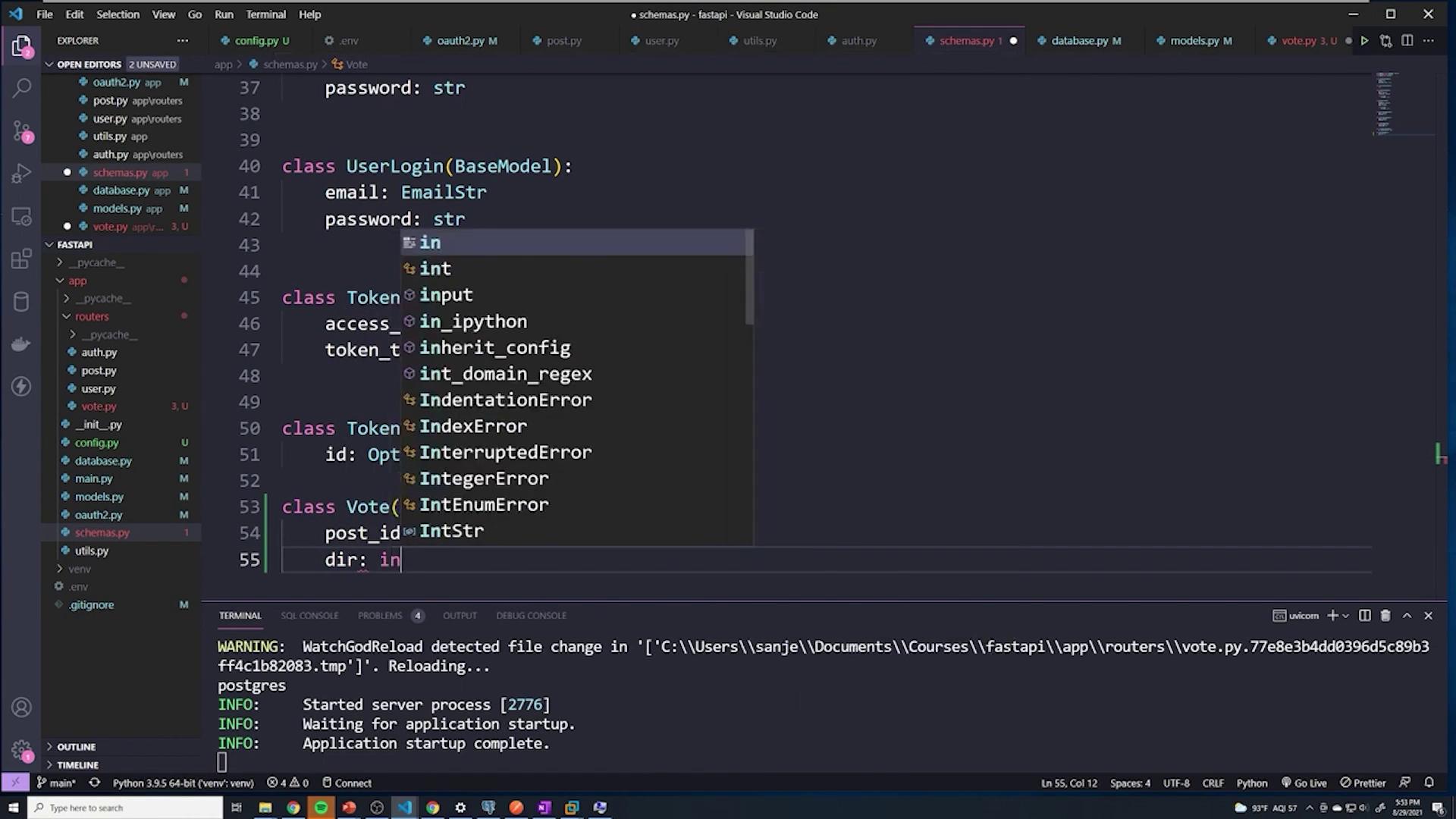Screen dimensions: 1456x819
Task: Open the Search view in activity bar
Action: click(x=21, y=89)
